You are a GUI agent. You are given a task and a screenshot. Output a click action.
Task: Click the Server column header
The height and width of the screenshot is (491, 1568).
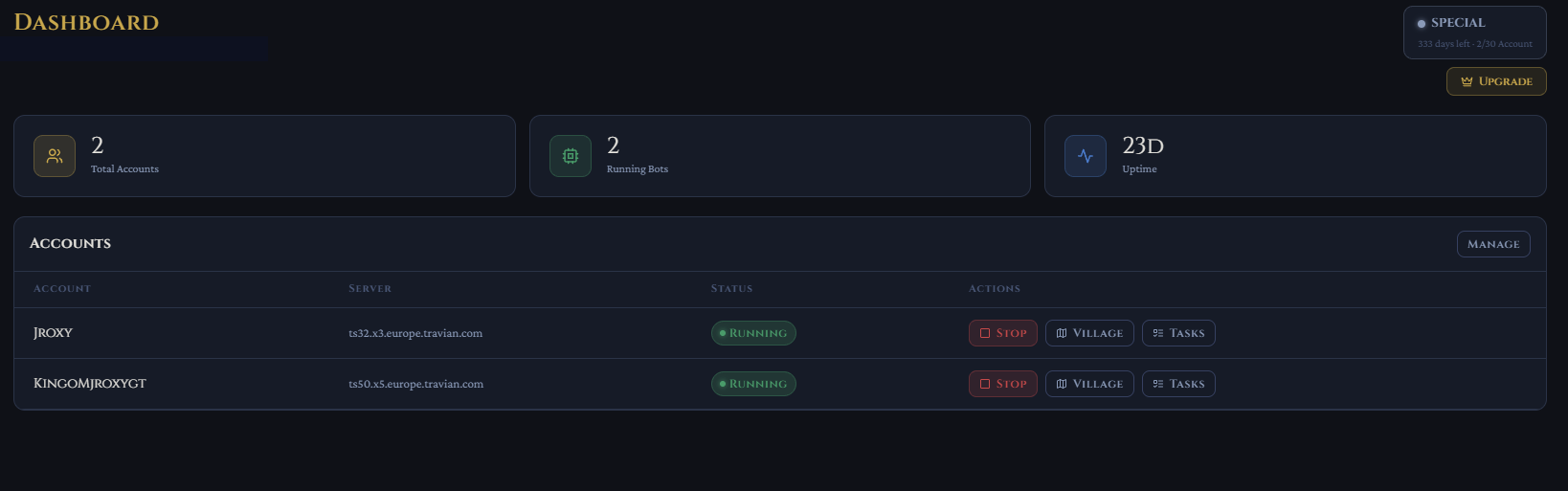tap(370, 288)
